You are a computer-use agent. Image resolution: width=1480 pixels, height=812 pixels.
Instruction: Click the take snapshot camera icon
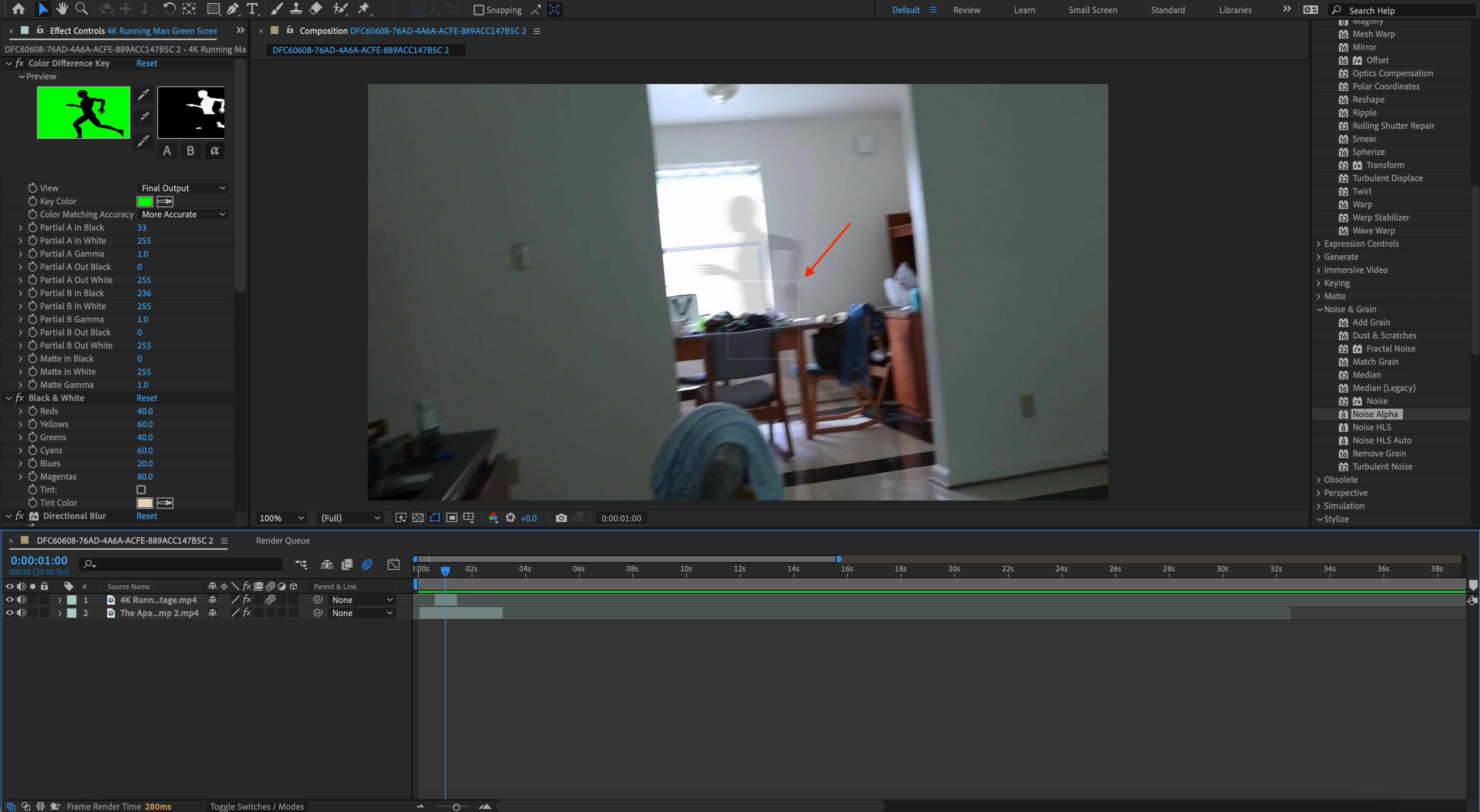coord(561,518)
